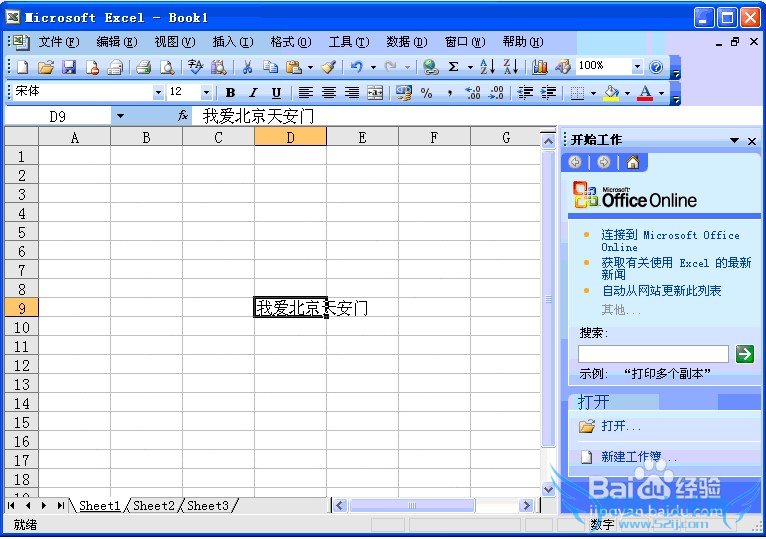Cut selection with scissors icon
This screenshot has width=766, height=539.
(x=247, y=67)
